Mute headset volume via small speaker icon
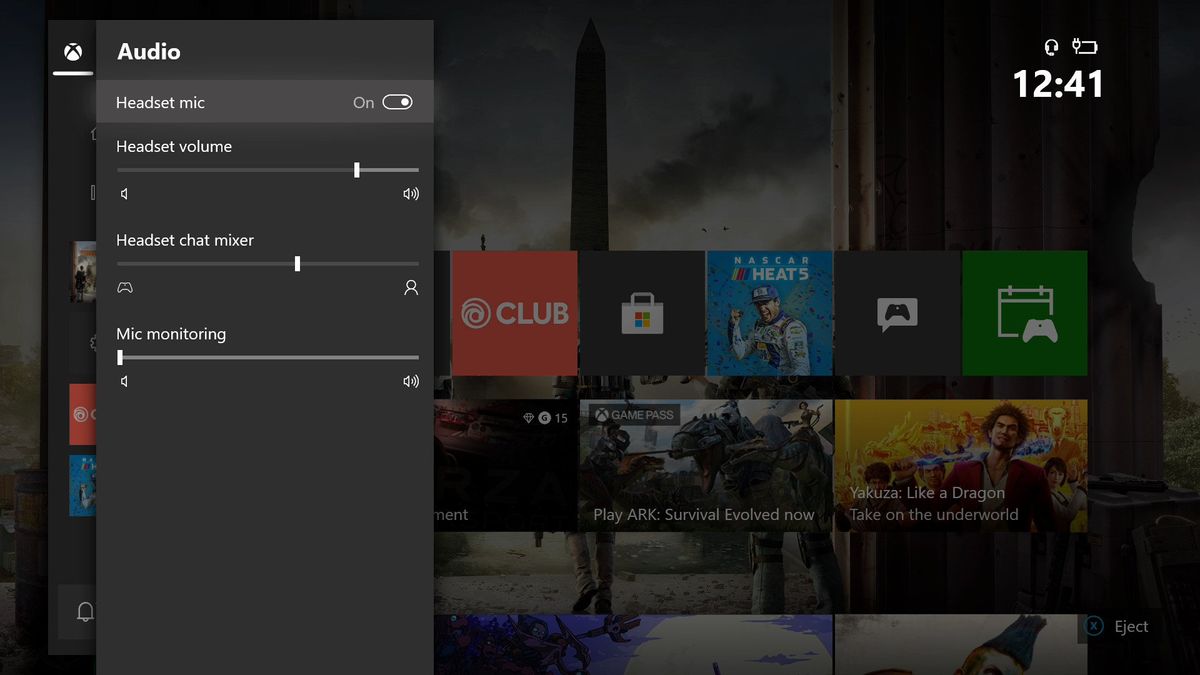Screen dimensions: 1200x675 coord(124,194)
